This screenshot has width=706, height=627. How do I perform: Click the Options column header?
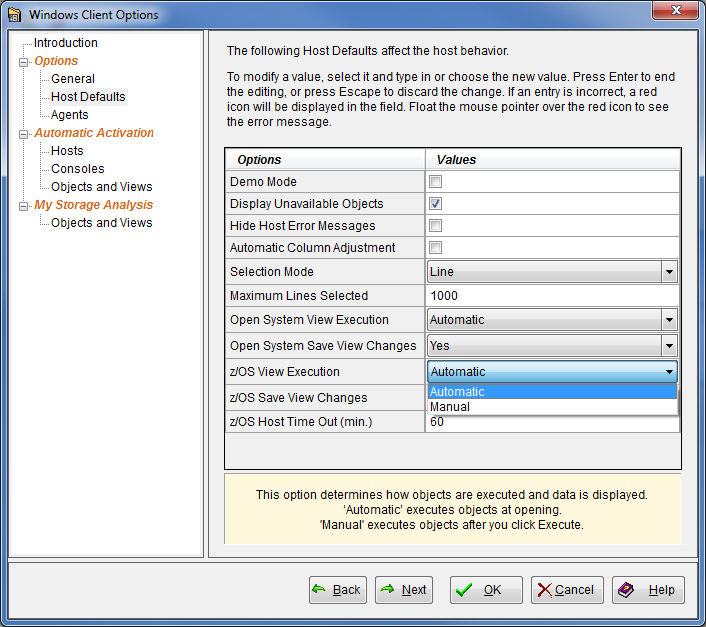(x=325, y=160)
